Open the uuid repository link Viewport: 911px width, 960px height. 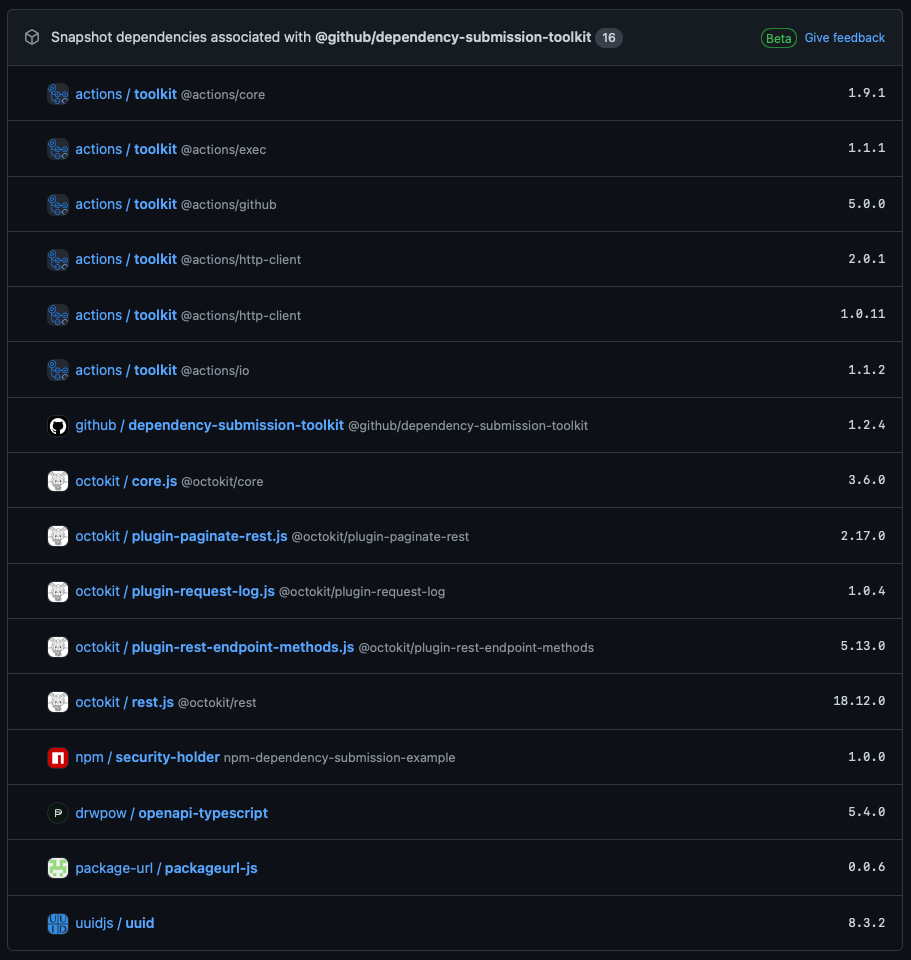tap(140, 923)
